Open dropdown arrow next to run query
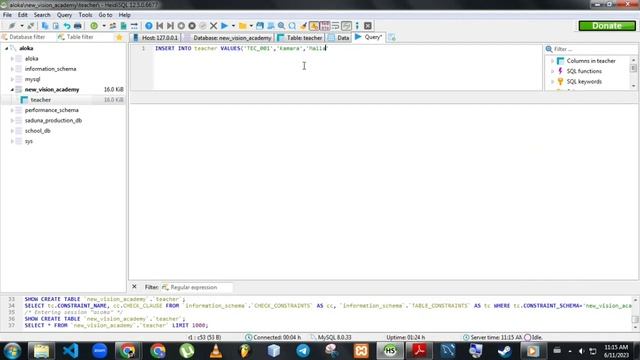Screen dimensions: 640x360 coord(233,26)
